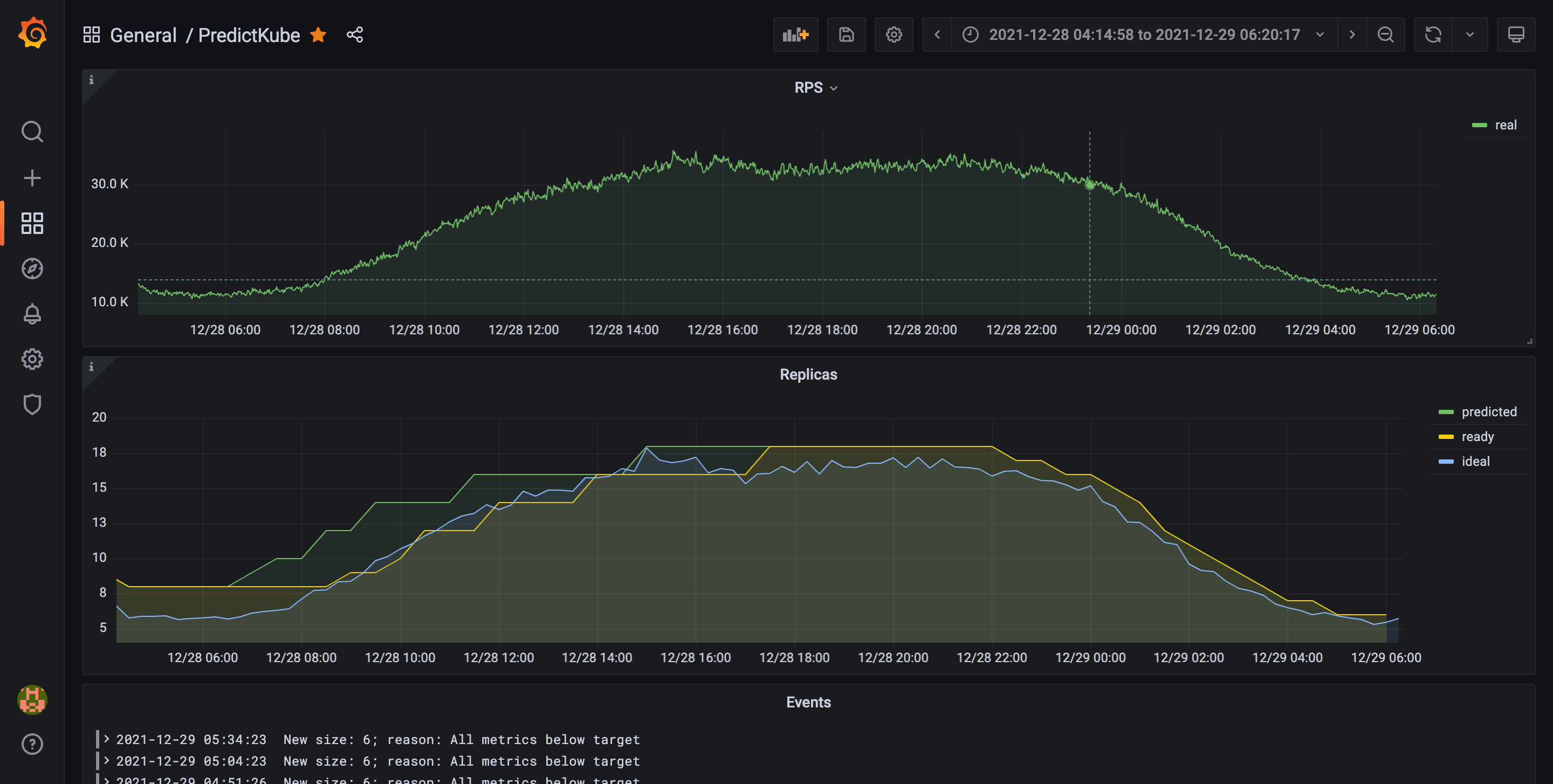Screen dimensions: 1553x784
Task: Open the time range picker
Action: 1144,35
